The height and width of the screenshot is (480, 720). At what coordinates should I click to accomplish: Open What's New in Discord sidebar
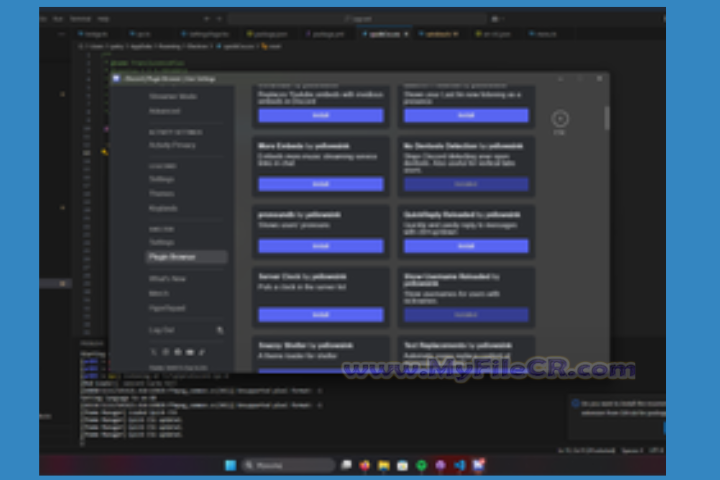(x=167, y=279)
